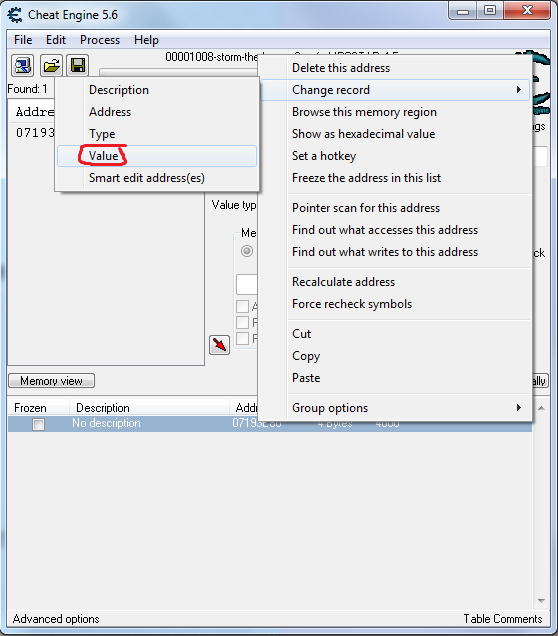Click the Cheat Engine title bar logo
This screenshot has width=558, height=636.
click(x=15, y=15)
